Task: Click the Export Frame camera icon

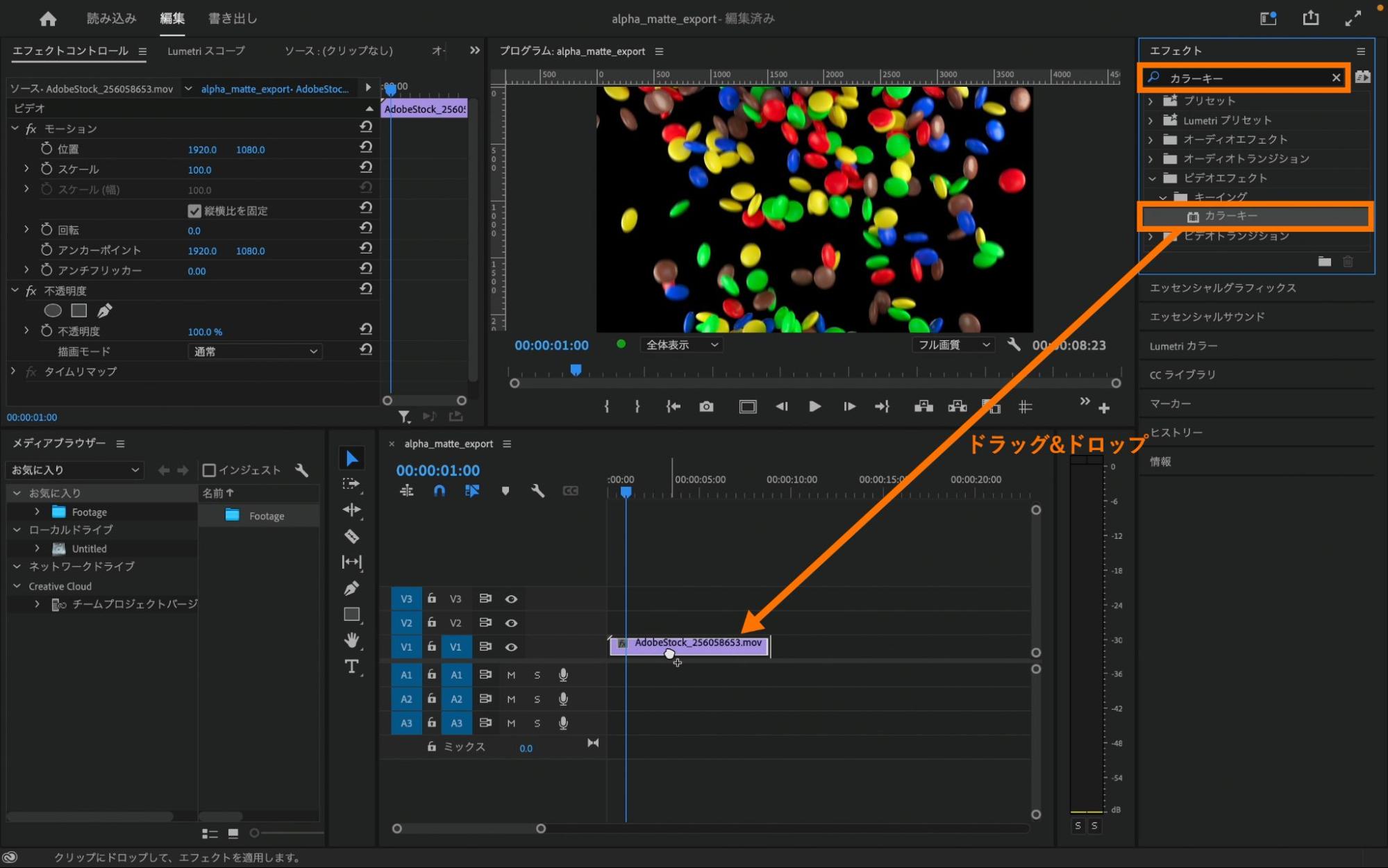Action: coord(706,407)
